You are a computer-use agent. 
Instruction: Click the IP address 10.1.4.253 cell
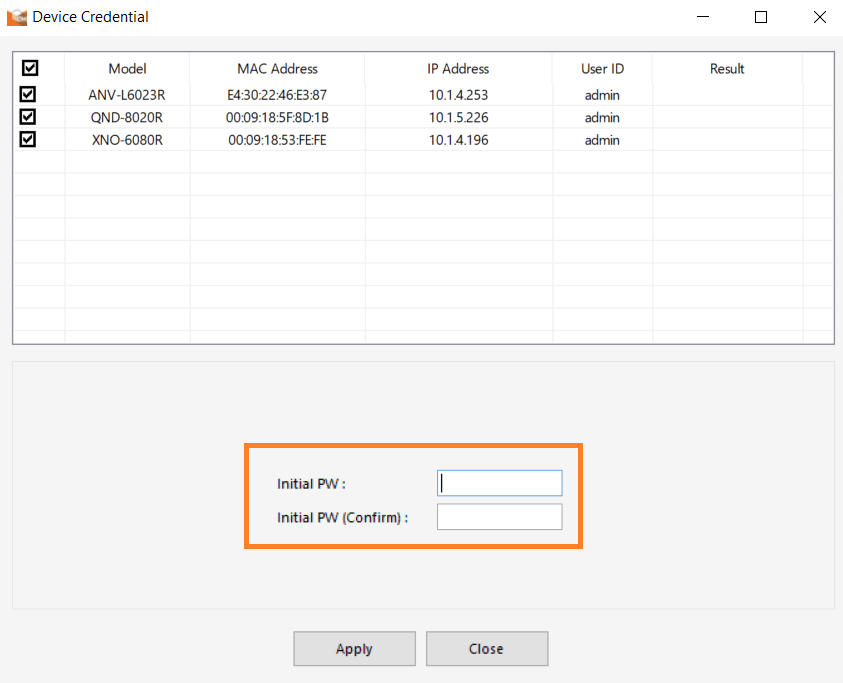click(x=458, y=94)
